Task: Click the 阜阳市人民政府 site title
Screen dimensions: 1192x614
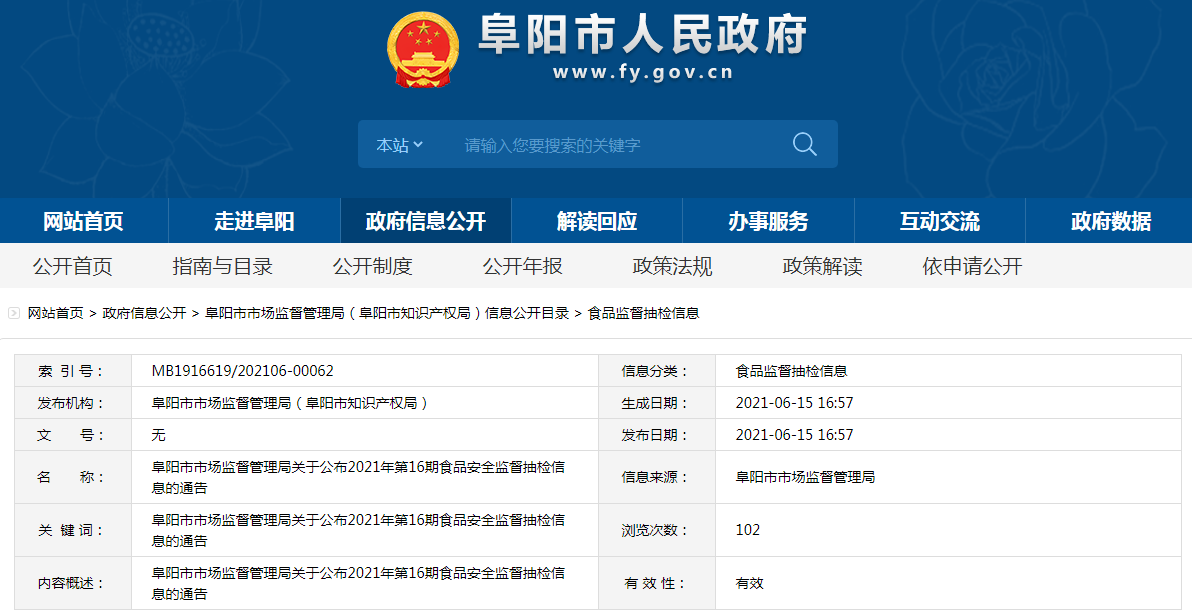Action: click(642, 35)
